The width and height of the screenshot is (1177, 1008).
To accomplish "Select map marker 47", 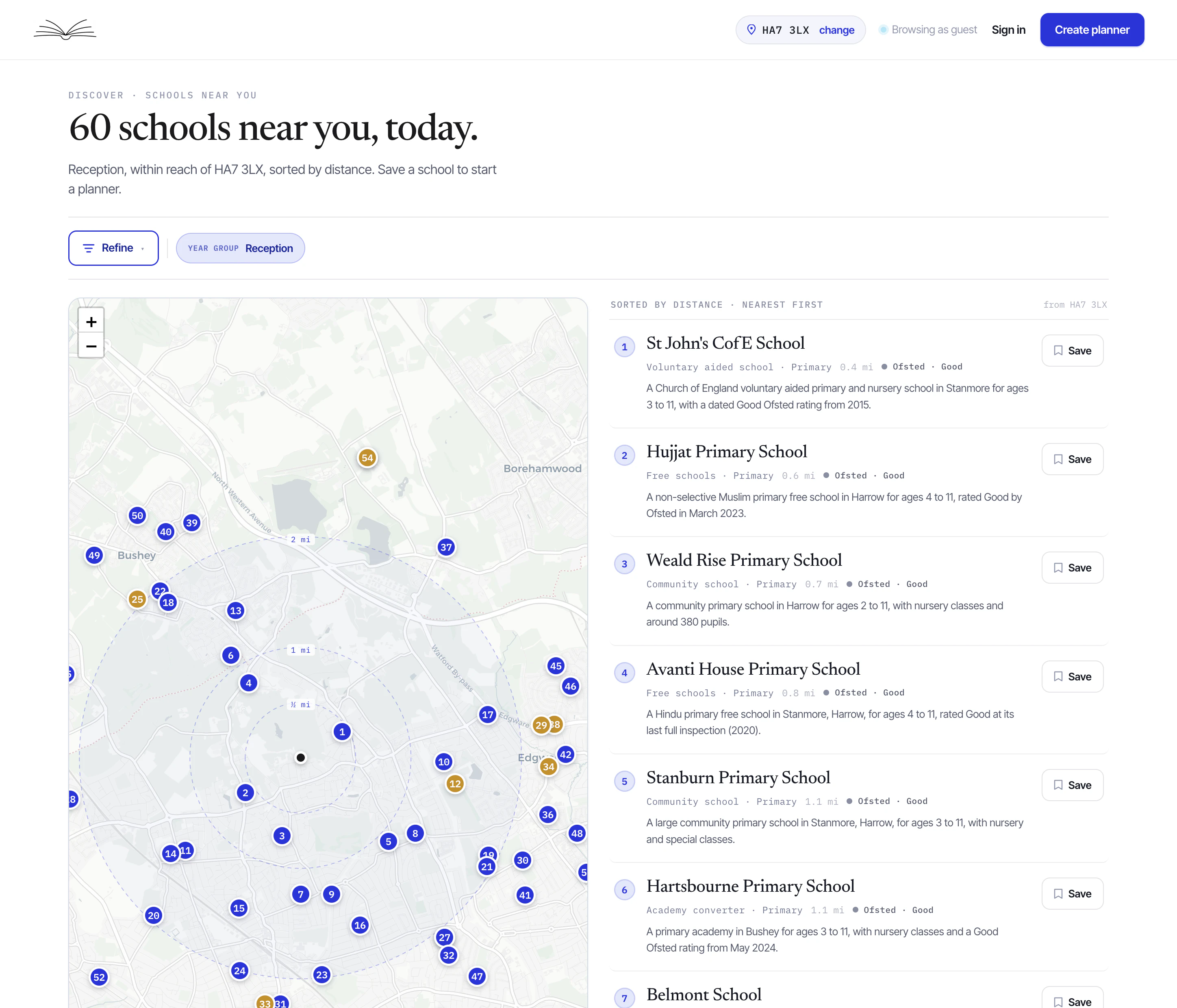I will pos(477,977).
